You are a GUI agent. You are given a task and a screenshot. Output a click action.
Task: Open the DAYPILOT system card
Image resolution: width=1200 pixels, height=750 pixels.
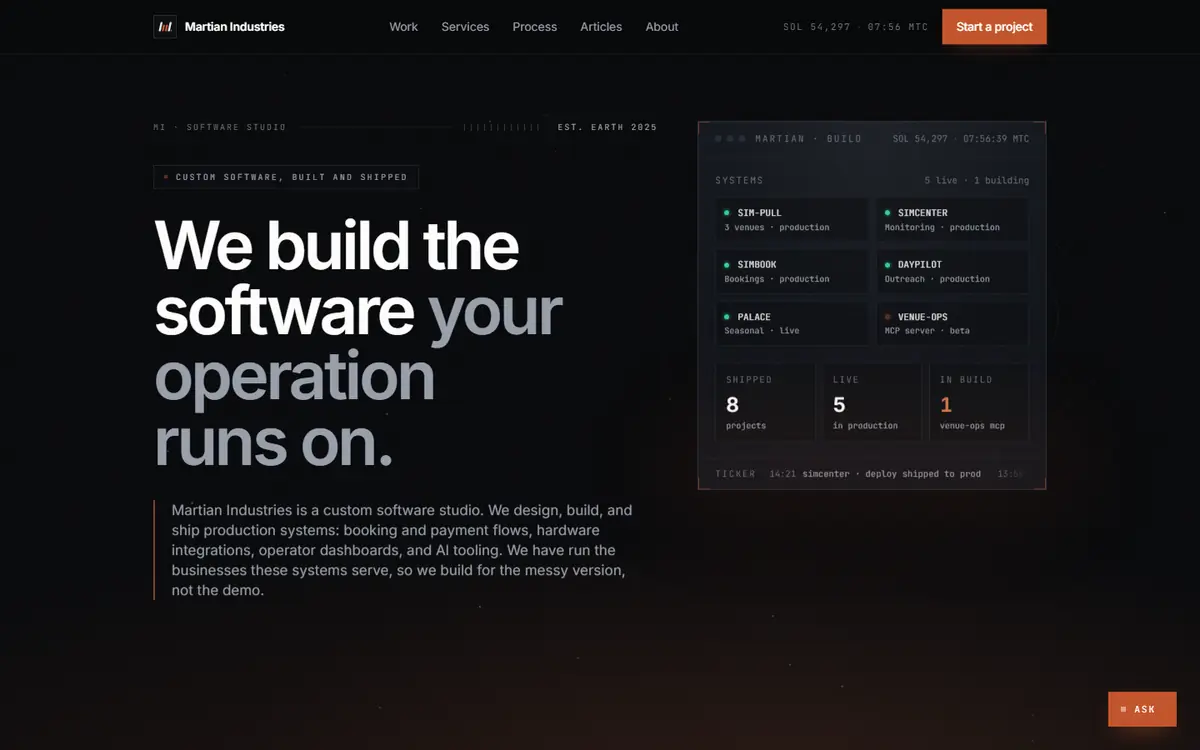click(x=952, y=272)
